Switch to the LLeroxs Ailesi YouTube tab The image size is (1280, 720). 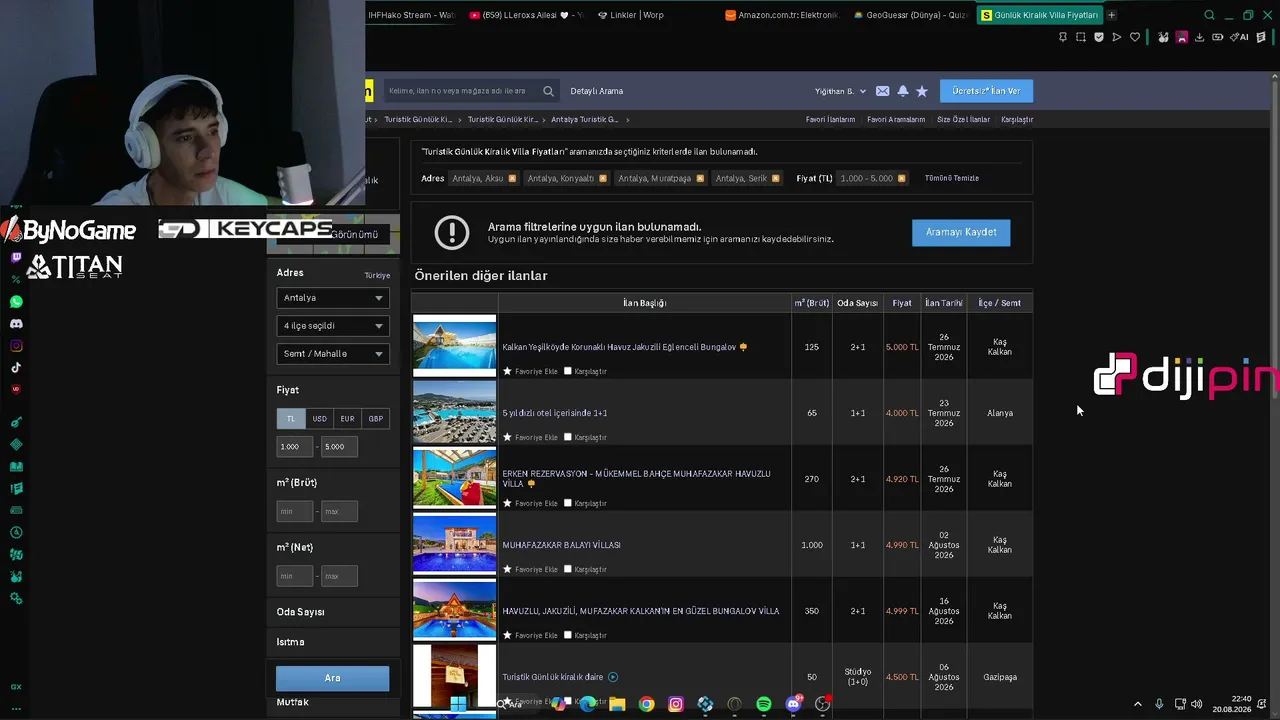tap(525, 15)
